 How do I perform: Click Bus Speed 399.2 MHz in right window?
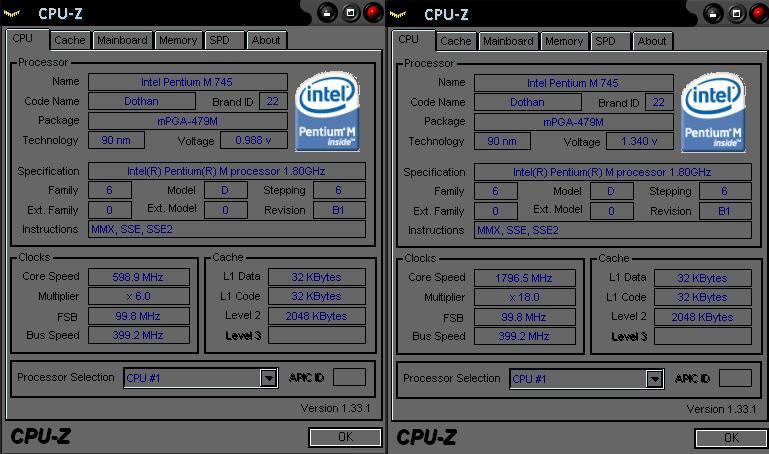[525, 336]
